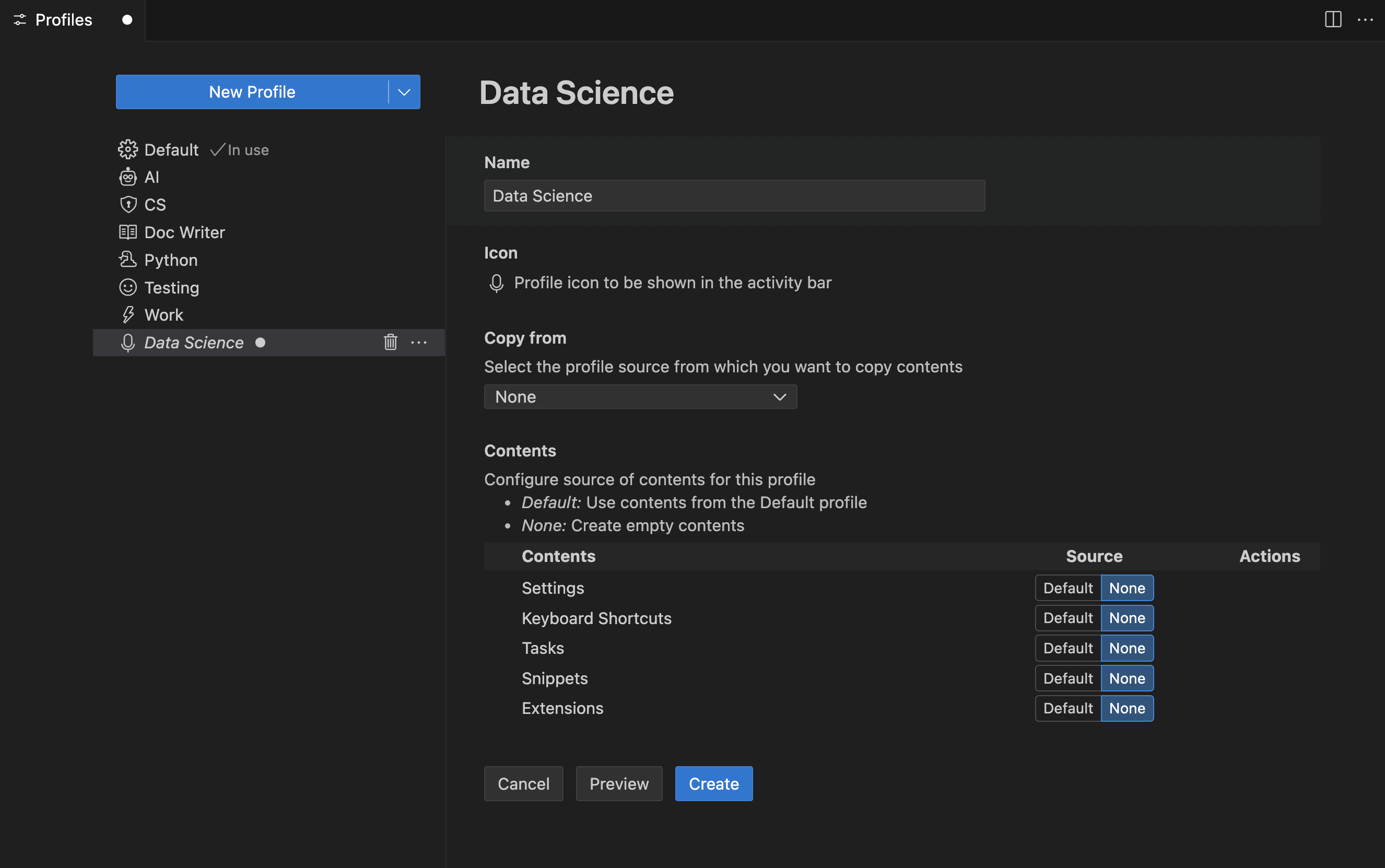Select the Default profile from sidebar

tap(171, 149)
